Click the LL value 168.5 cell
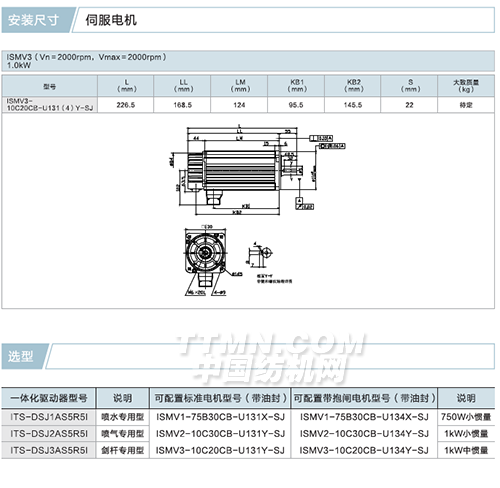 tap(182, 105)
